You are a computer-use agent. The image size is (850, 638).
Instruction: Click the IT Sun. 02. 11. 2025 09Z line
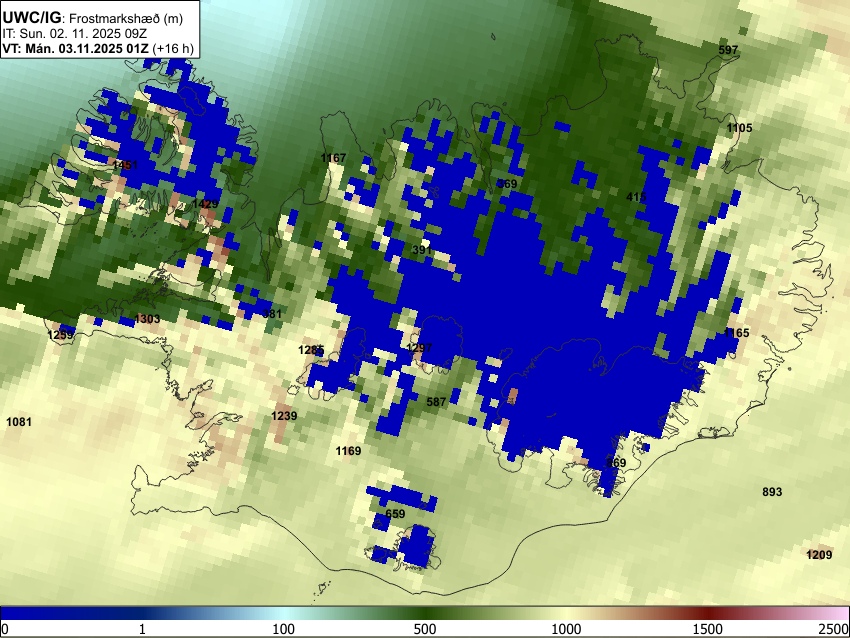pos(75,34)
